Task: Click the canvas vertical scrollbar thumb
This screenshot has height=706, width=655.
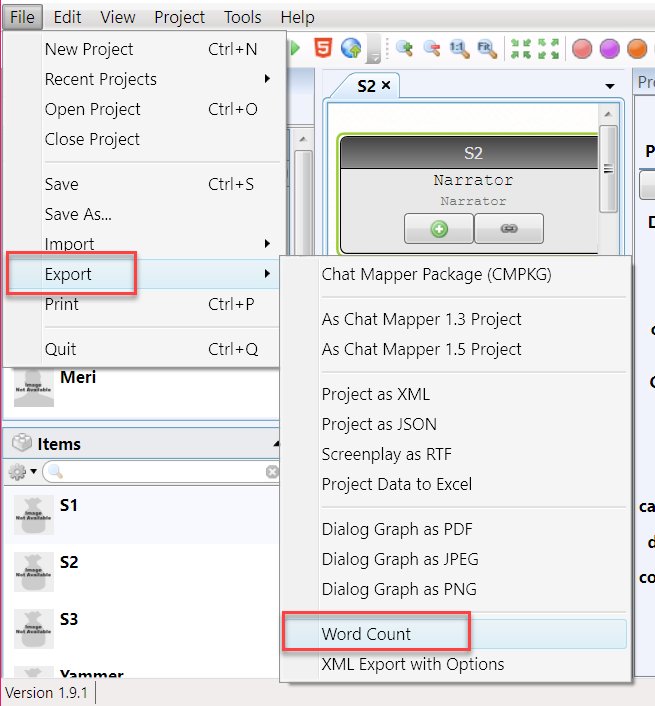Action: (608, 169)
